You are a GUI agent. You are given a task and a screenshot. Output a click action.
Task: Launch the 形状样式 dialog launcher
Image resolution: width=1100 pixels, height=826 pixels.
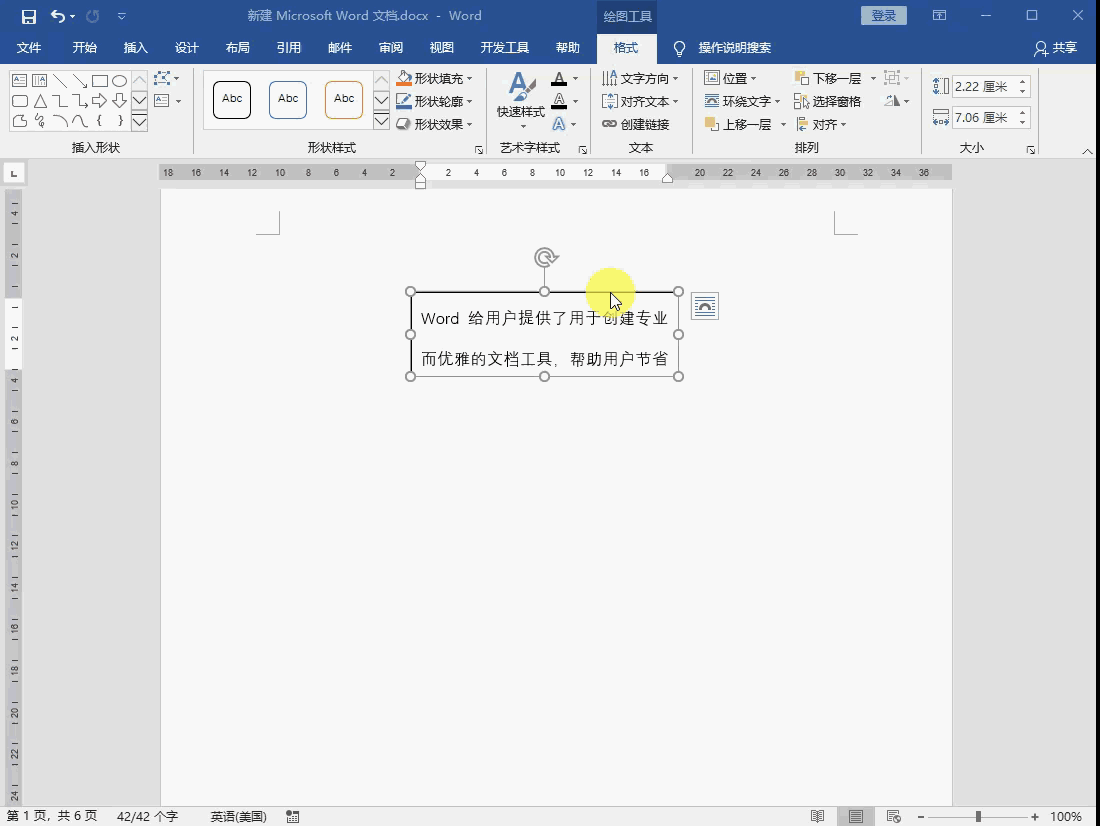pyautogui.click(x=478, y=149)
